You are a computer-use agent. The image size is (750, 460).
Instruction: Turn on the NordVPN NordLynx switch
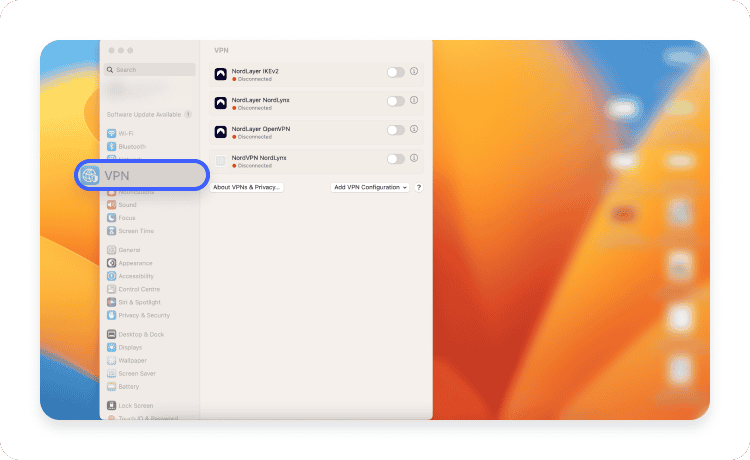click(x=396, y=159)
